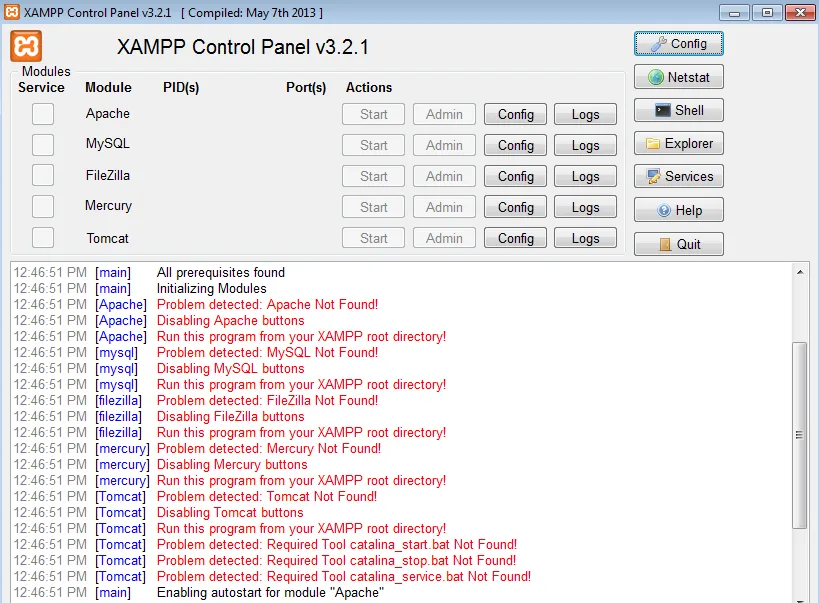Open MySQL Config menu
This screenshot has height=603, width=819.
tap(516, 145)
